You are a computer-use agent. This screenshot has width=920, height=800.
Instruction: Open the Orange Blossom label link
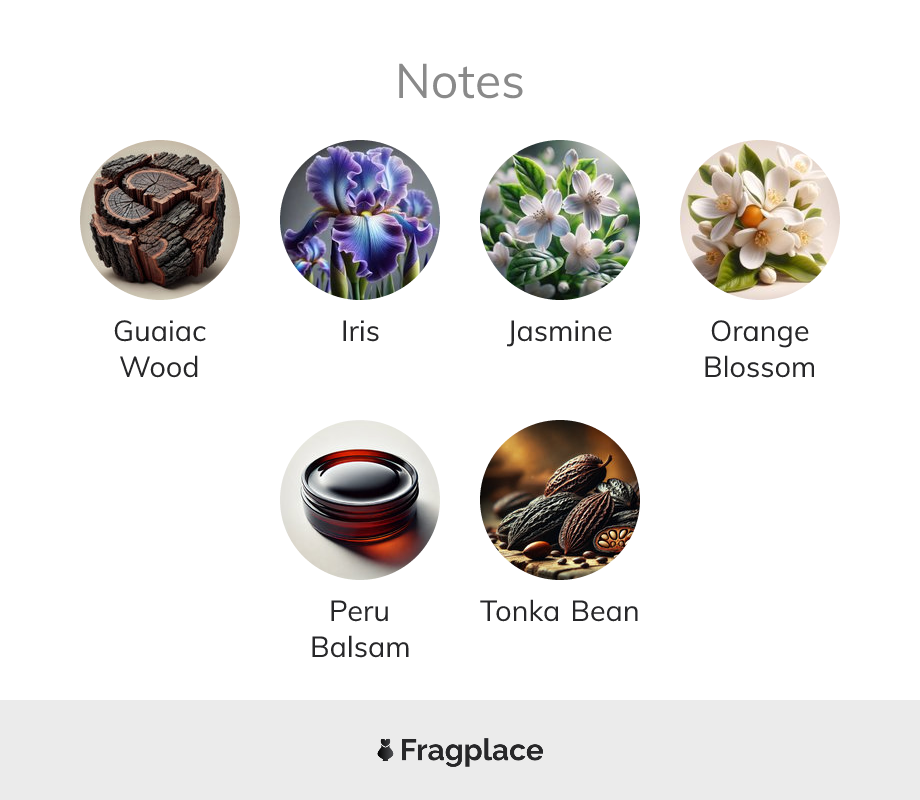pos(760,349)
